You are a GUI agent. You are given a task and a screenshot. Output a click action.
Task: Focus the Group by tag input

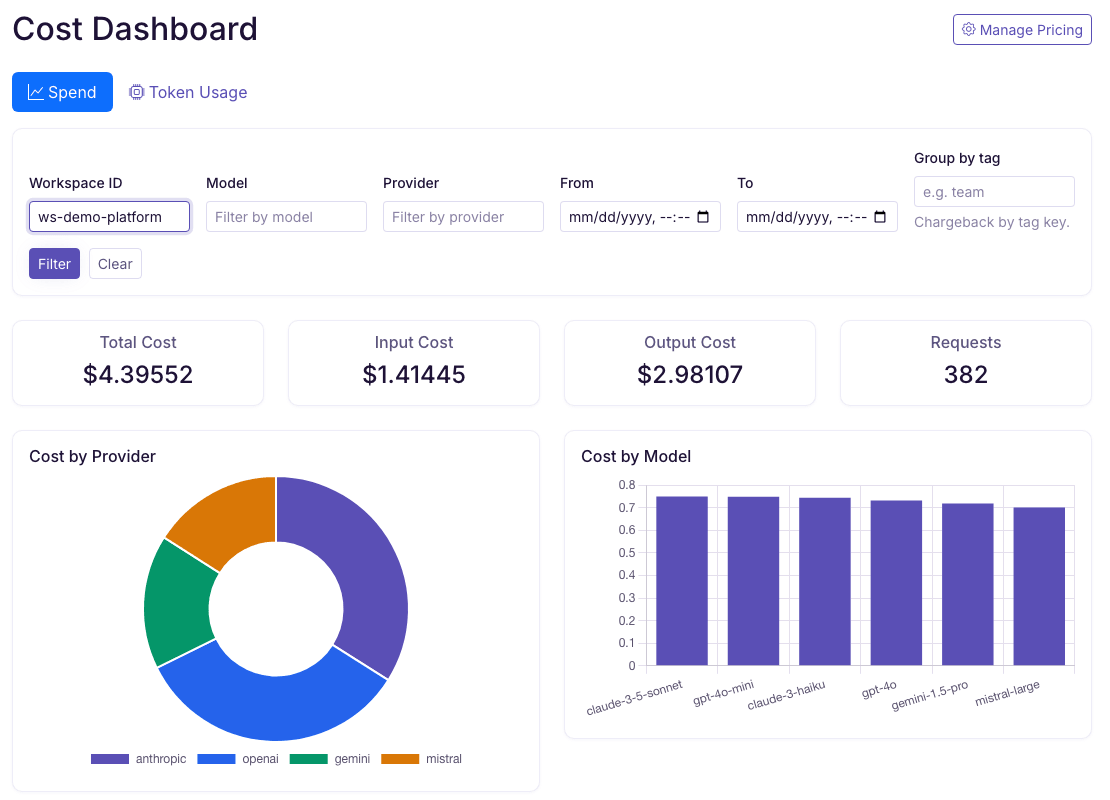tap(995, 192)
